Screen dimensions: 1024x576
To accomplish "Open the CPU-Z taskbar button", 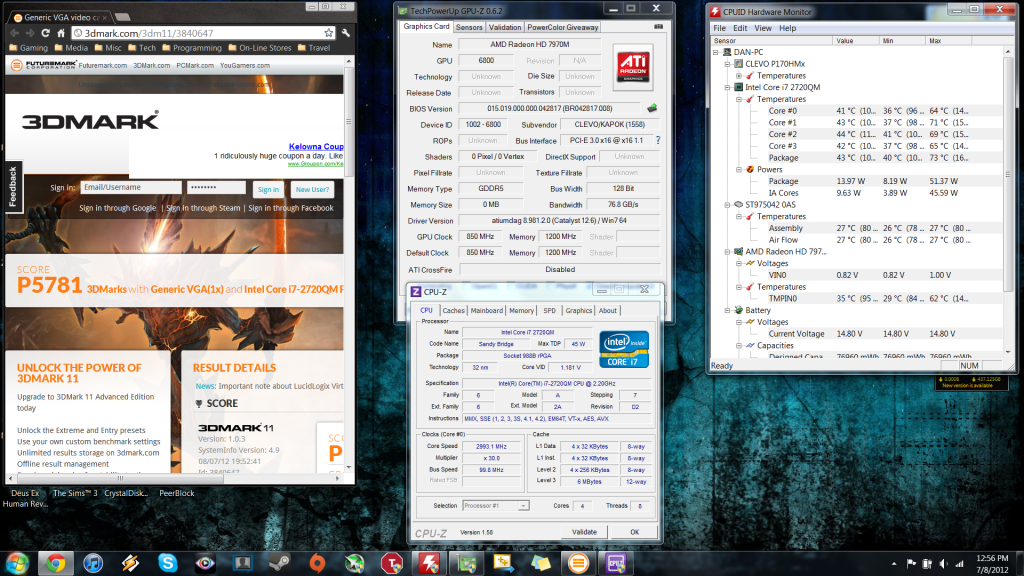I will [x=615, y=563].
